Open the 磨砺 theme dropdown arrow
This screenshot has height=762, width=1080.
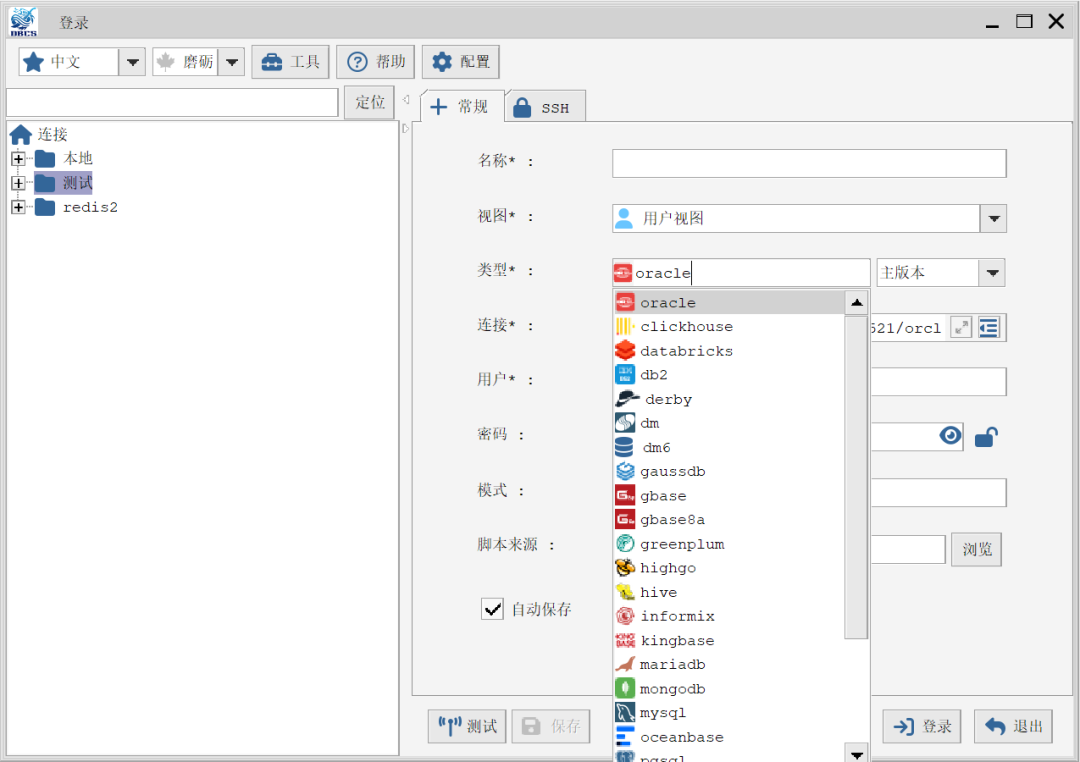coord(231,62)
